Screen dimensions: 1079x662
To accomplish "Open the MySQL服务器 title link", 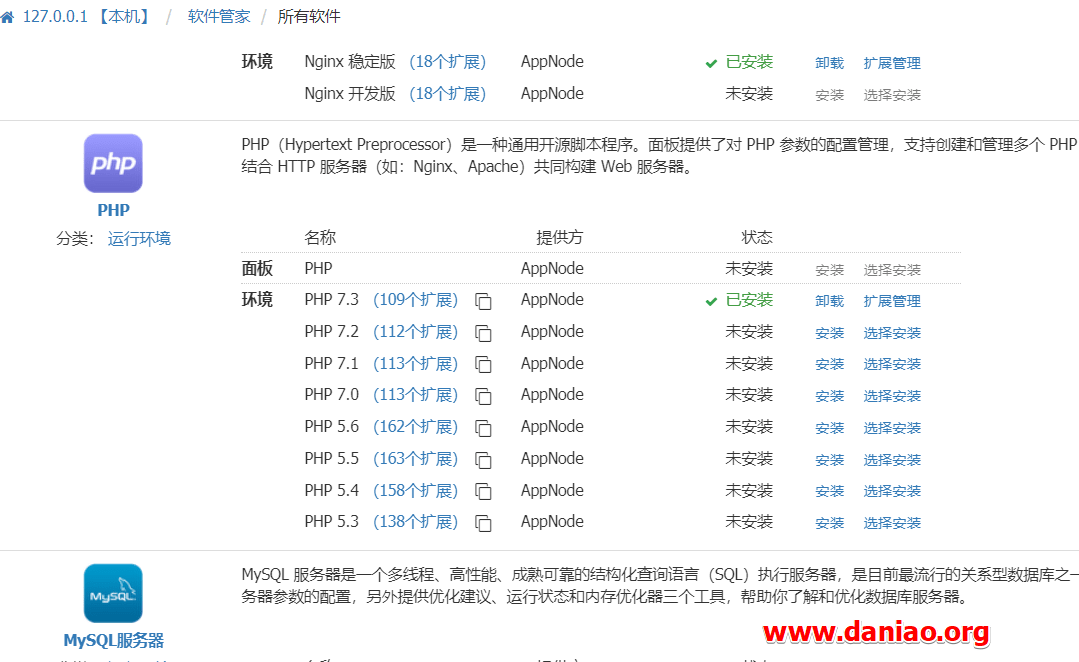I will coord(114,641).
